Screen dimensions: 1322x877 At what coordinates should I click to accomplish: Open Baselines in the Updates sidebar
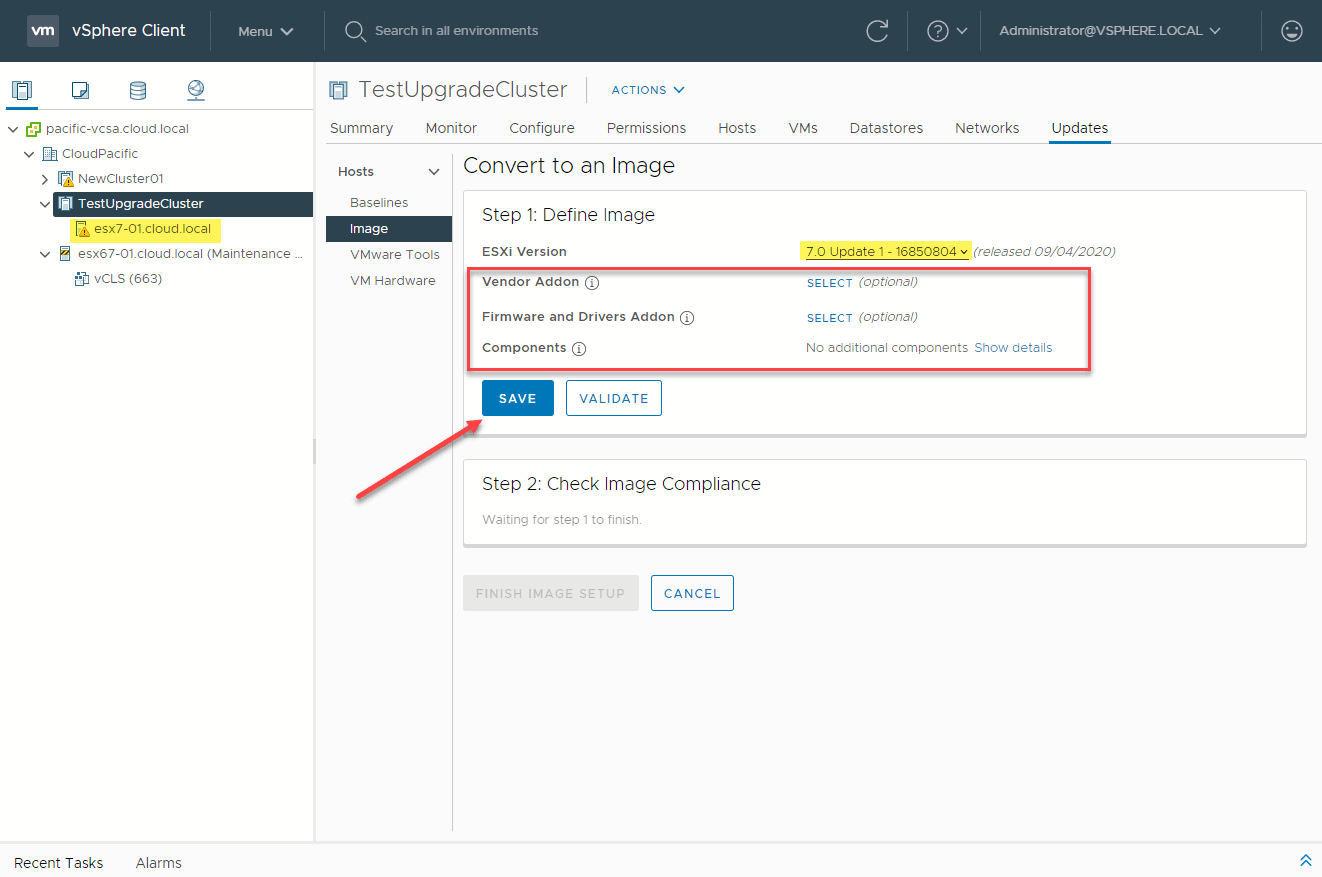[x=379, y=203]
